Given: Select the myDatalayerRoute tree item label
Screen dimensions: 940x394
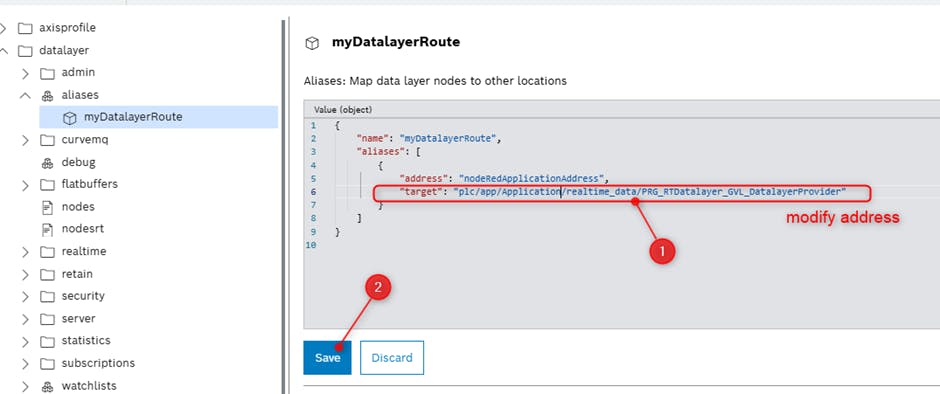Looking at the screenshot, I should 133,117.
